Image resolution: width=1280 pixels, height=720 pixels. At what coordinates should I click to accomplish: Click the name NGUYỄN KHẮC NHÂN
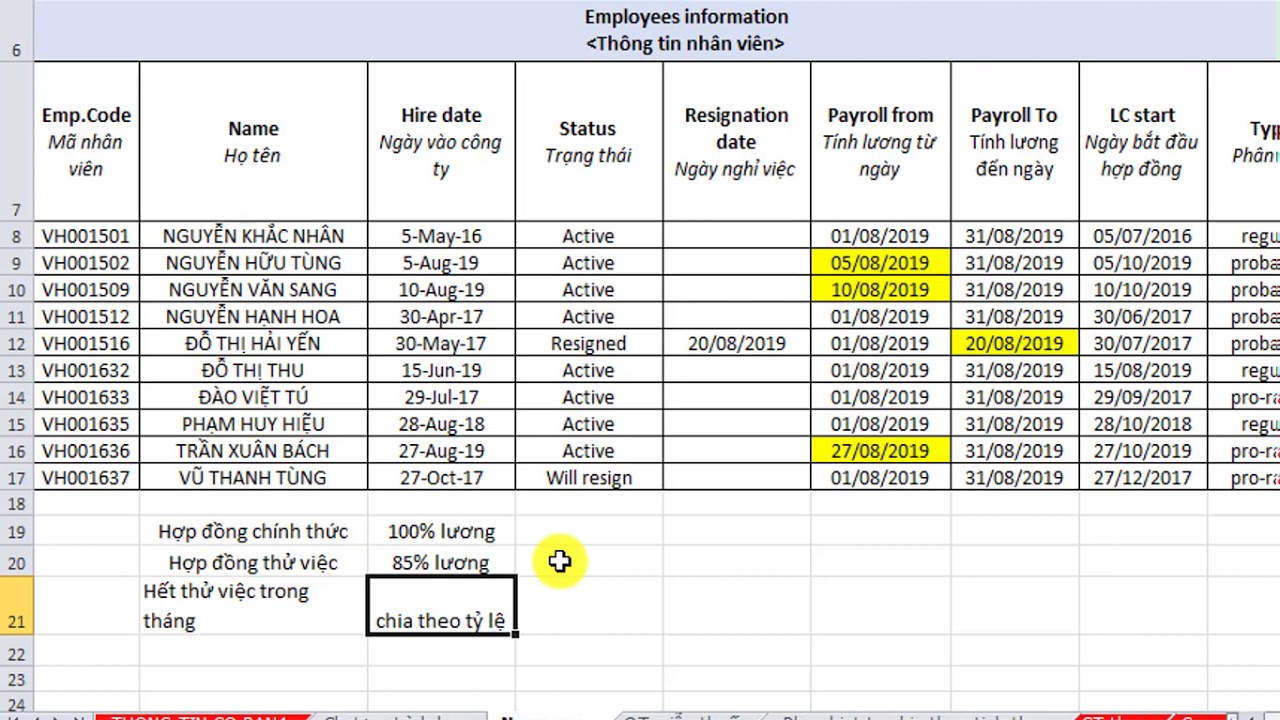pos(253,236)
